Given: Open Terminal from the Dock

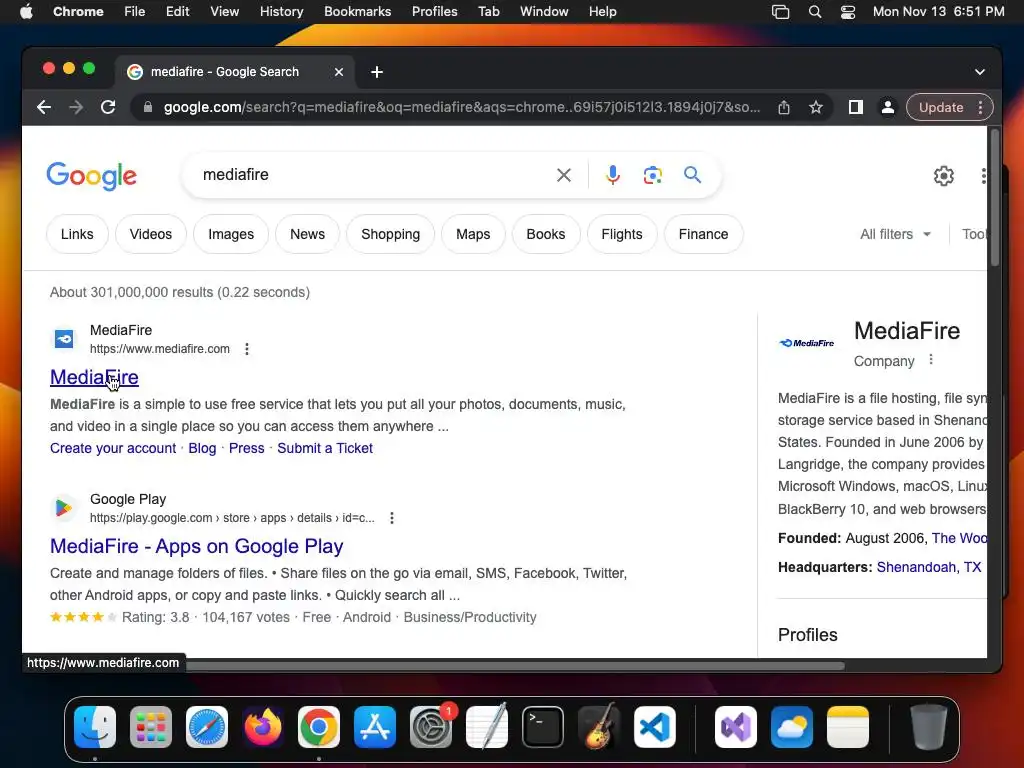Looking at the screenshot, I should tap(543, 727).
